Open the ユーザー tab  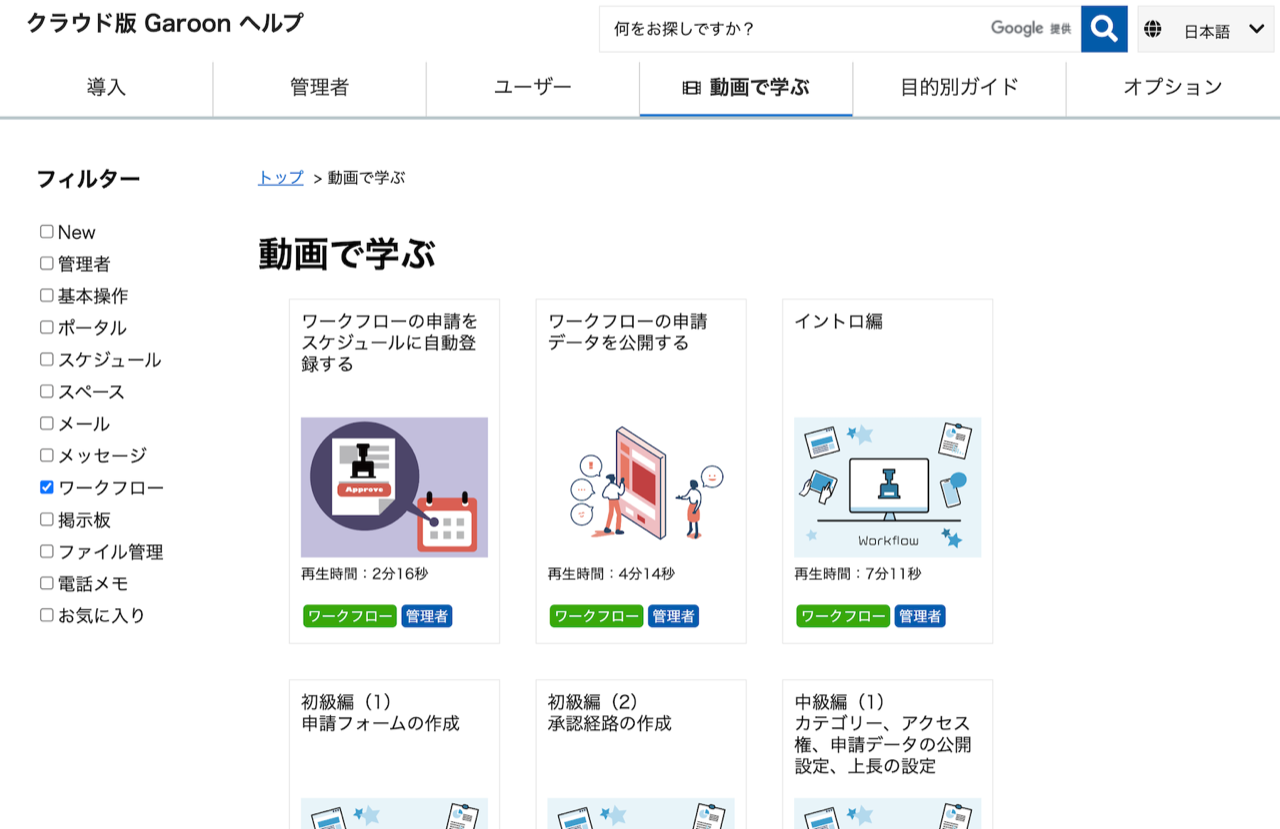[x=533, y=88]
